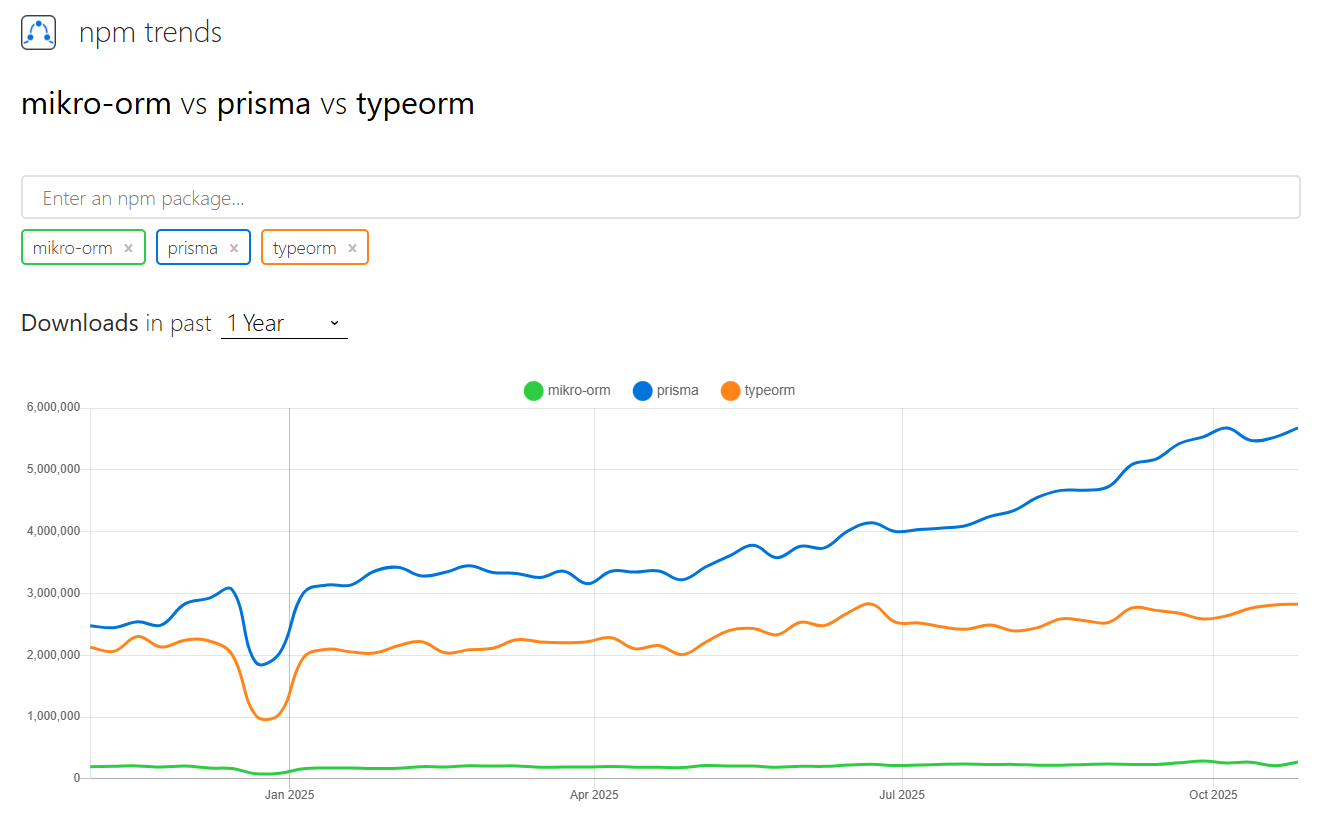The height and width of the screenshot is (824, 1334).
Task: Open the 1 Year time range dropdown
Action: (x=270, y=323)
